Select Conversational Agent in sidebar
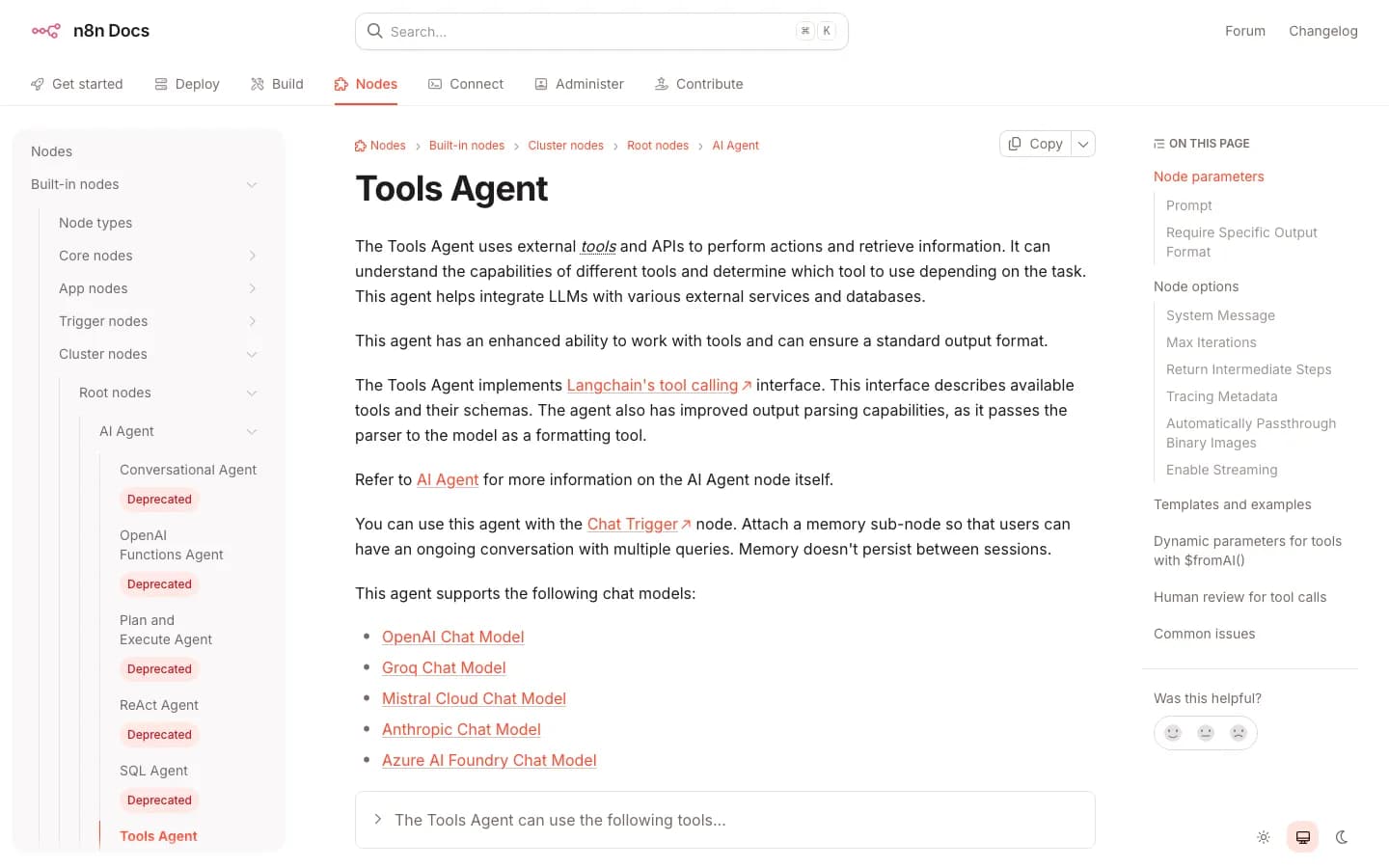 (x=188, y=470)
